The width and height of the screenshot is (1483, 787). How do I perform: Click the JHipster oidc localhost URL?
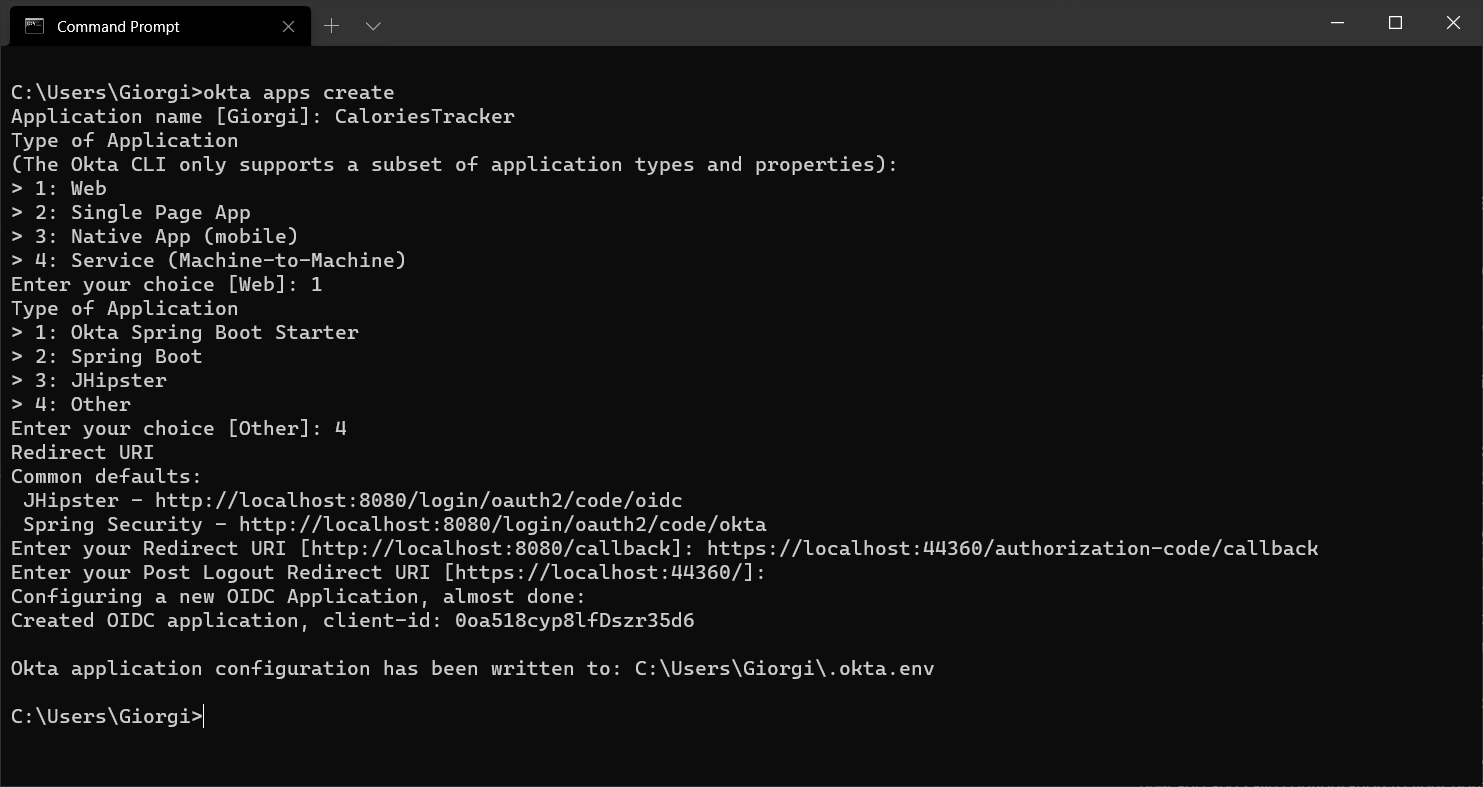point(418,501)
